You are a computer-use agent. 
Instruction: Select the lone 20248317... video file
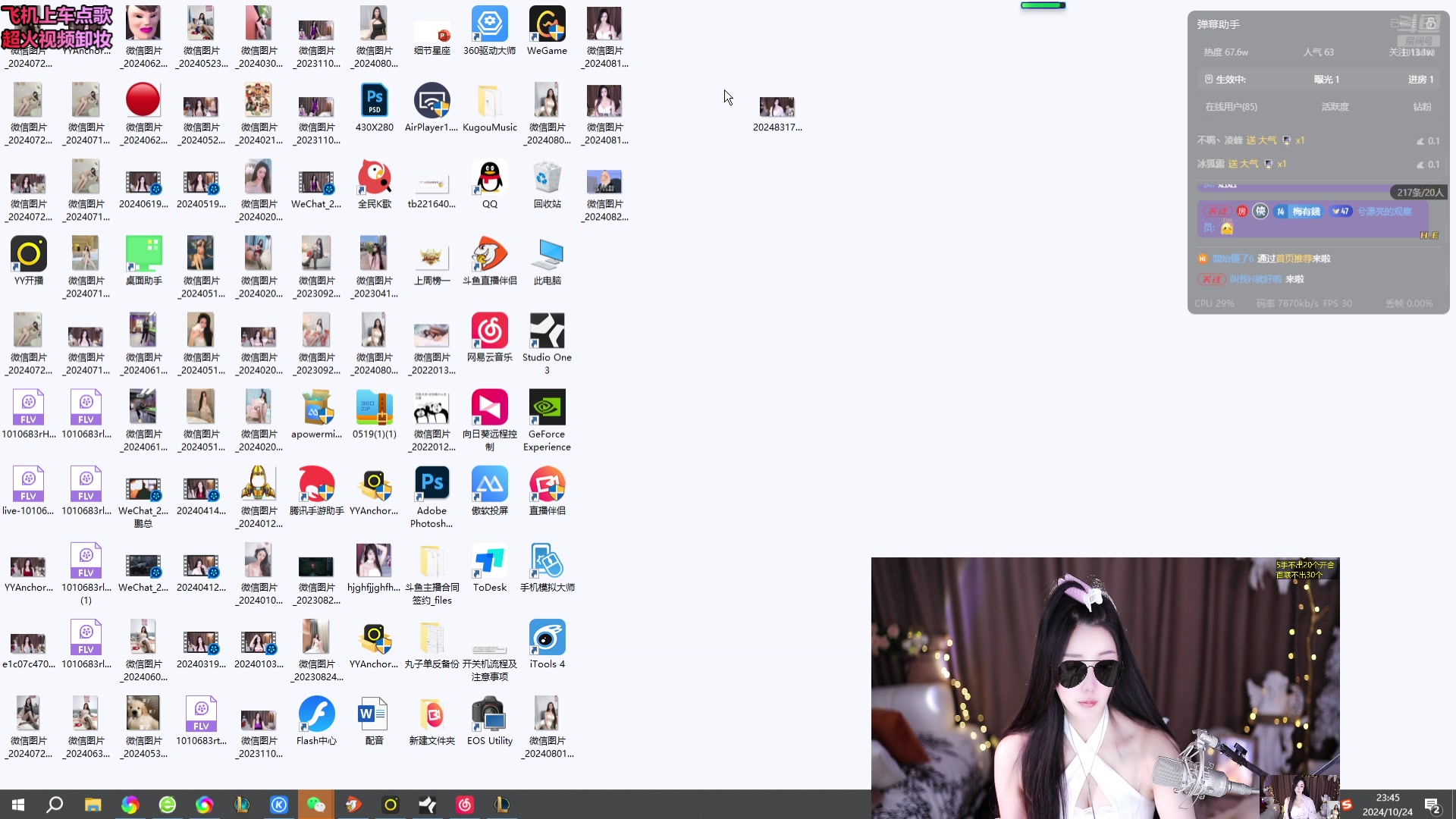coord(777,114)
